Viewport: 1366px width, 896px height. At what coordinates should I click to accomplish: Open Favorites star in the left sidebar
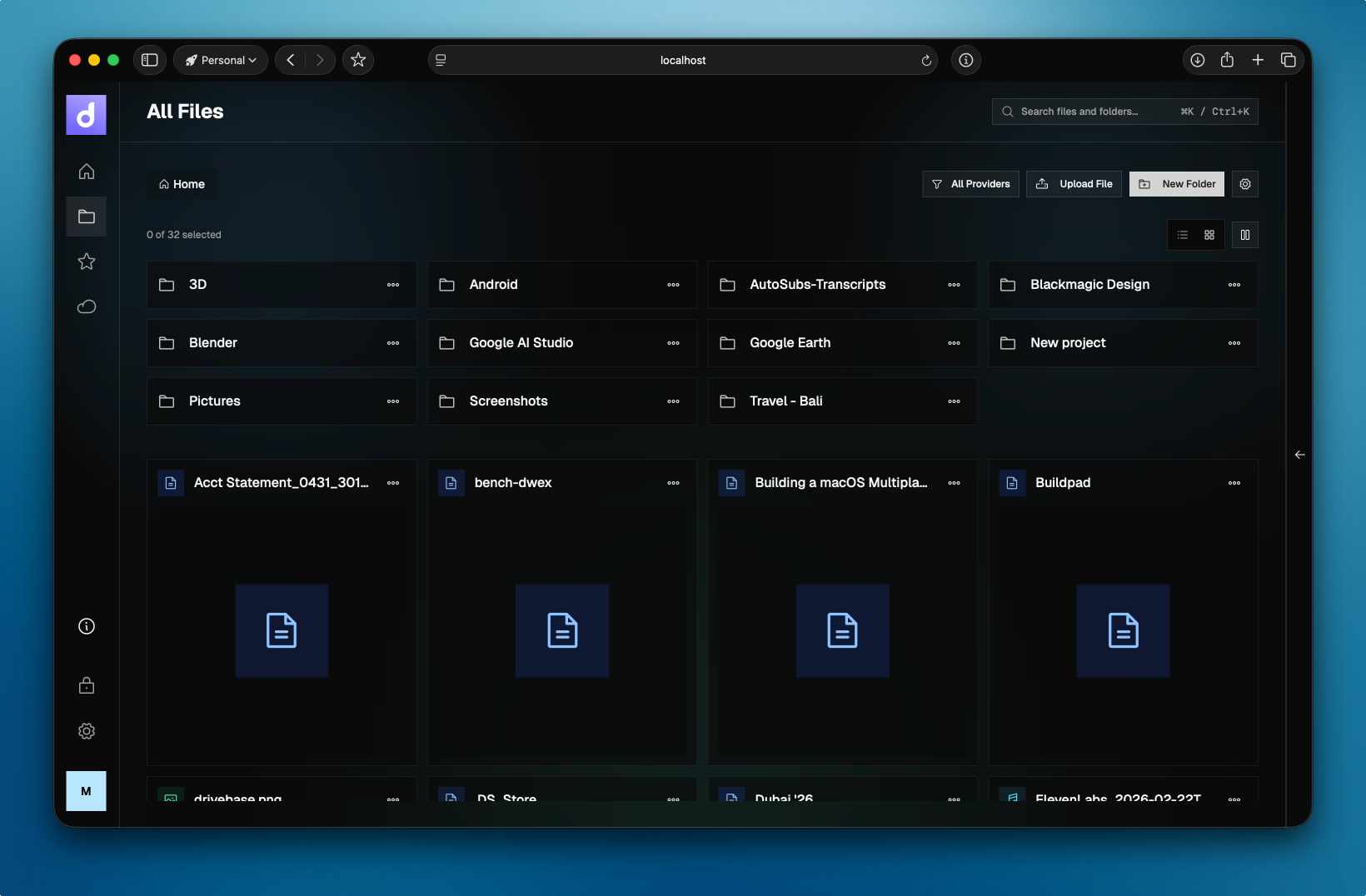[x=87, y=261]
